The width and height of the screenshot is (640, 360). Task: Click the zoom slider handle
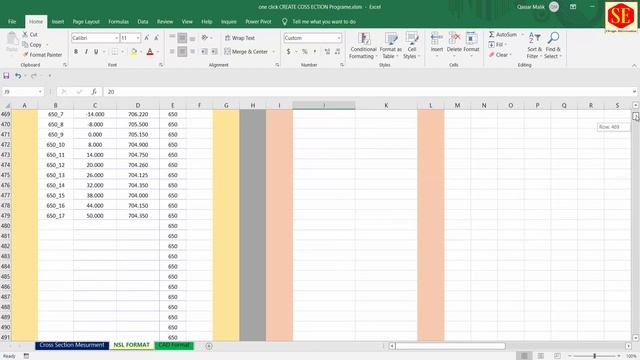(595, 356)
